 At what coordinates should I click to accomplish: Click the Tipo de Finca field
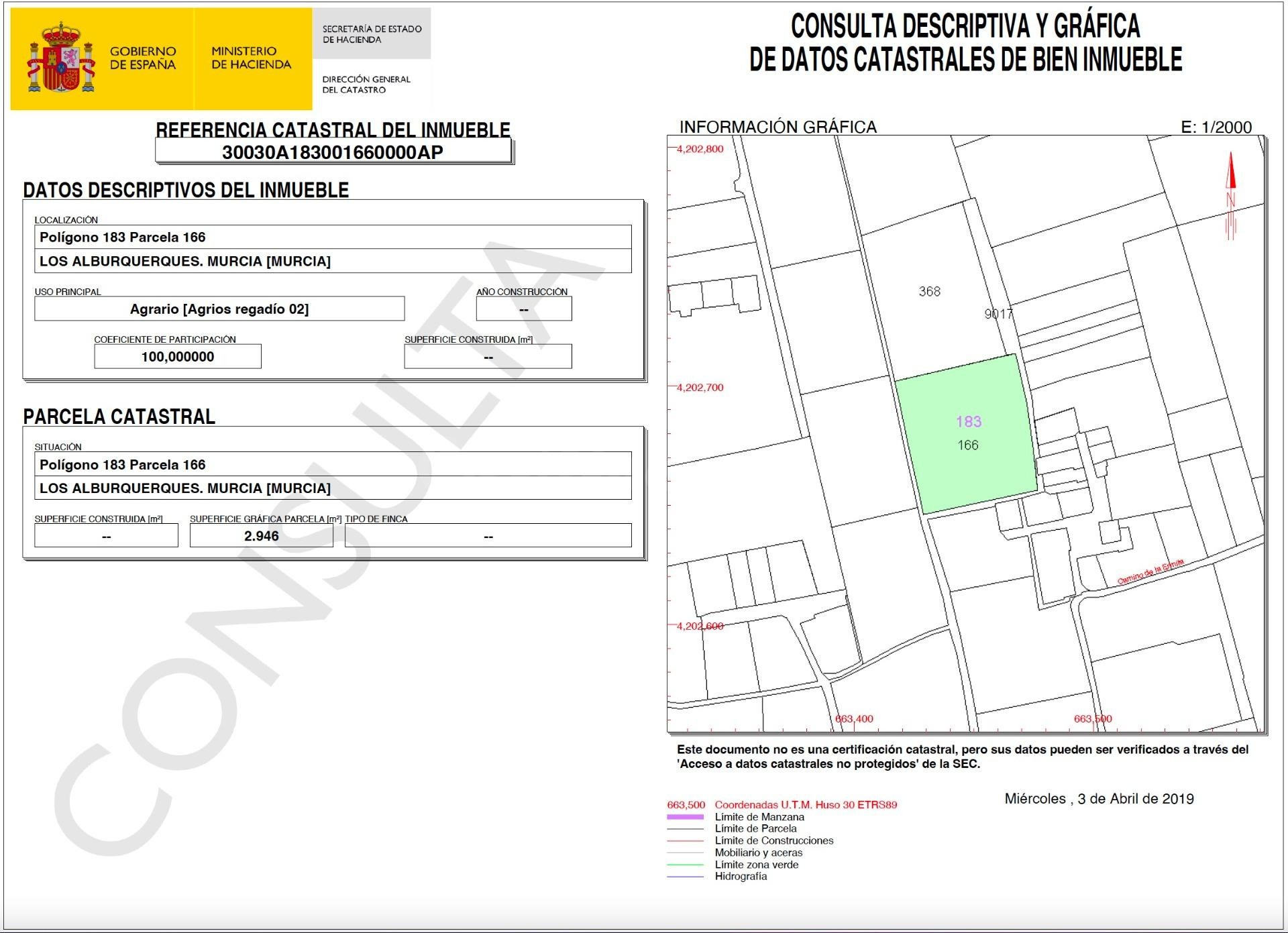click(x=488, y=536)
